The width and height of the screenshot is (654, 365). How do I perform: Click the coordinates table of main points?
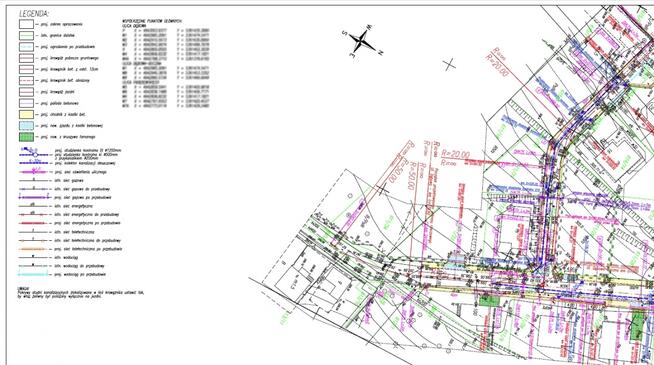click(x=166, y=64)
